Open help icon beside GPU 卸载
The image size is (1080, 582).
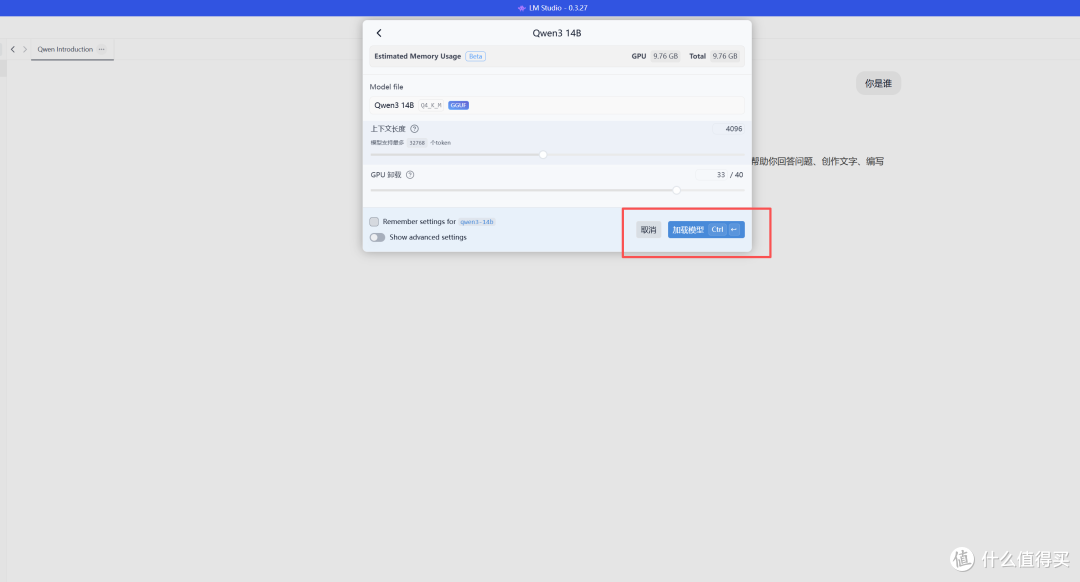pos(410,175)
